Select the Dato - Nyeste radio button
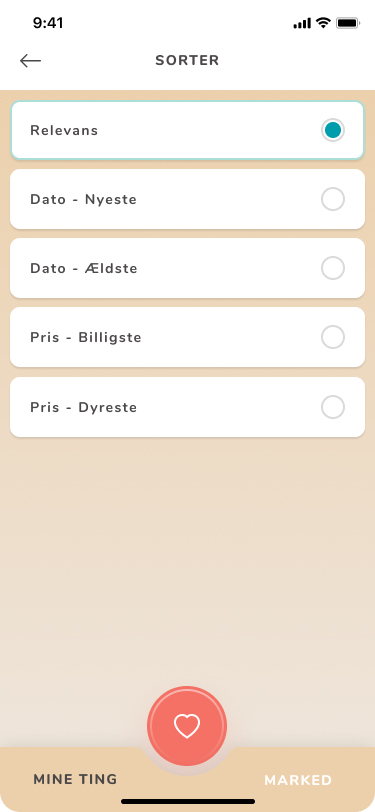The height and width of the screenshot is (812, 375). tap(333, 199)
